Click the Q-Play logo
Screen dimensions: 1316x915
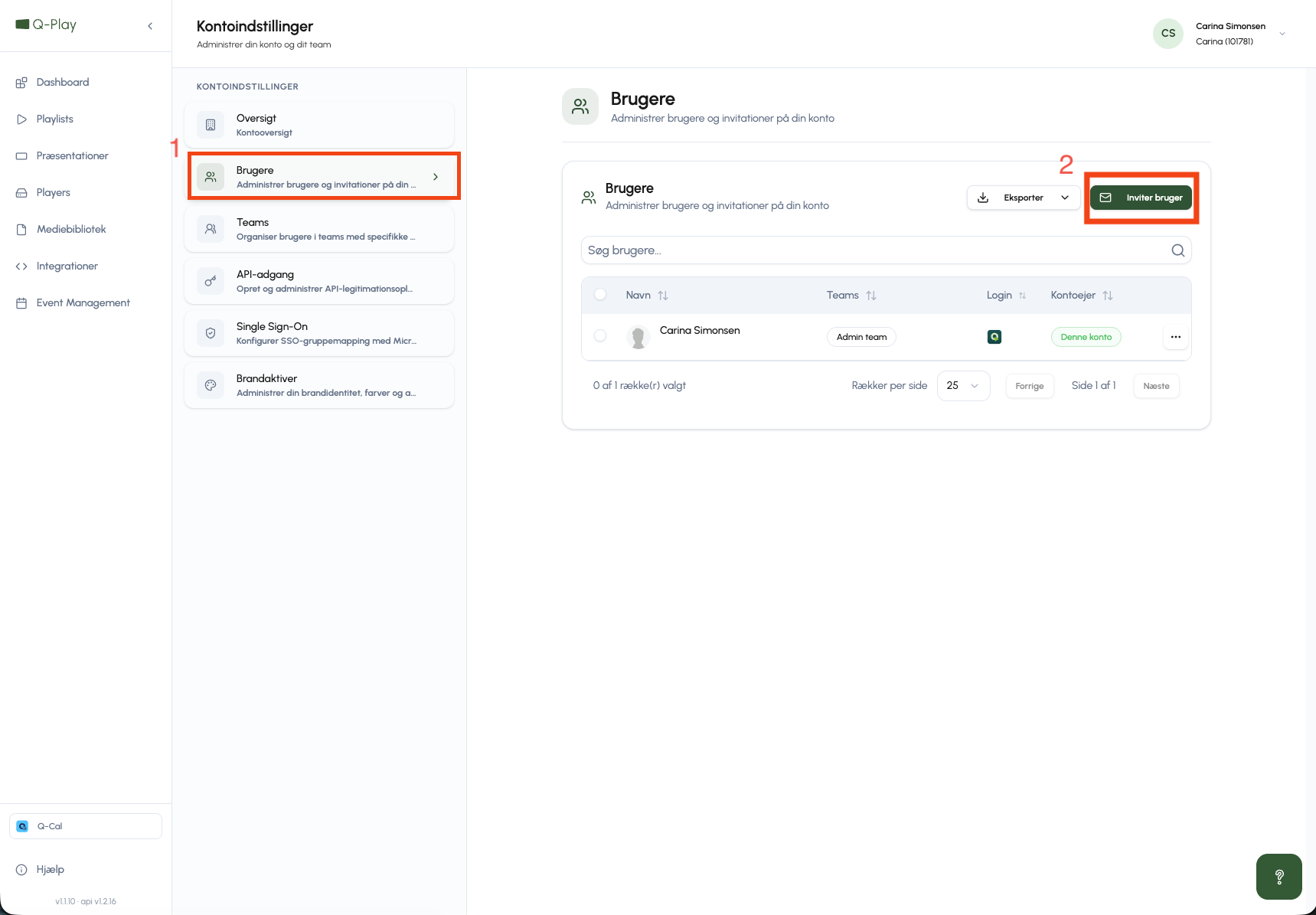point(46,25)
